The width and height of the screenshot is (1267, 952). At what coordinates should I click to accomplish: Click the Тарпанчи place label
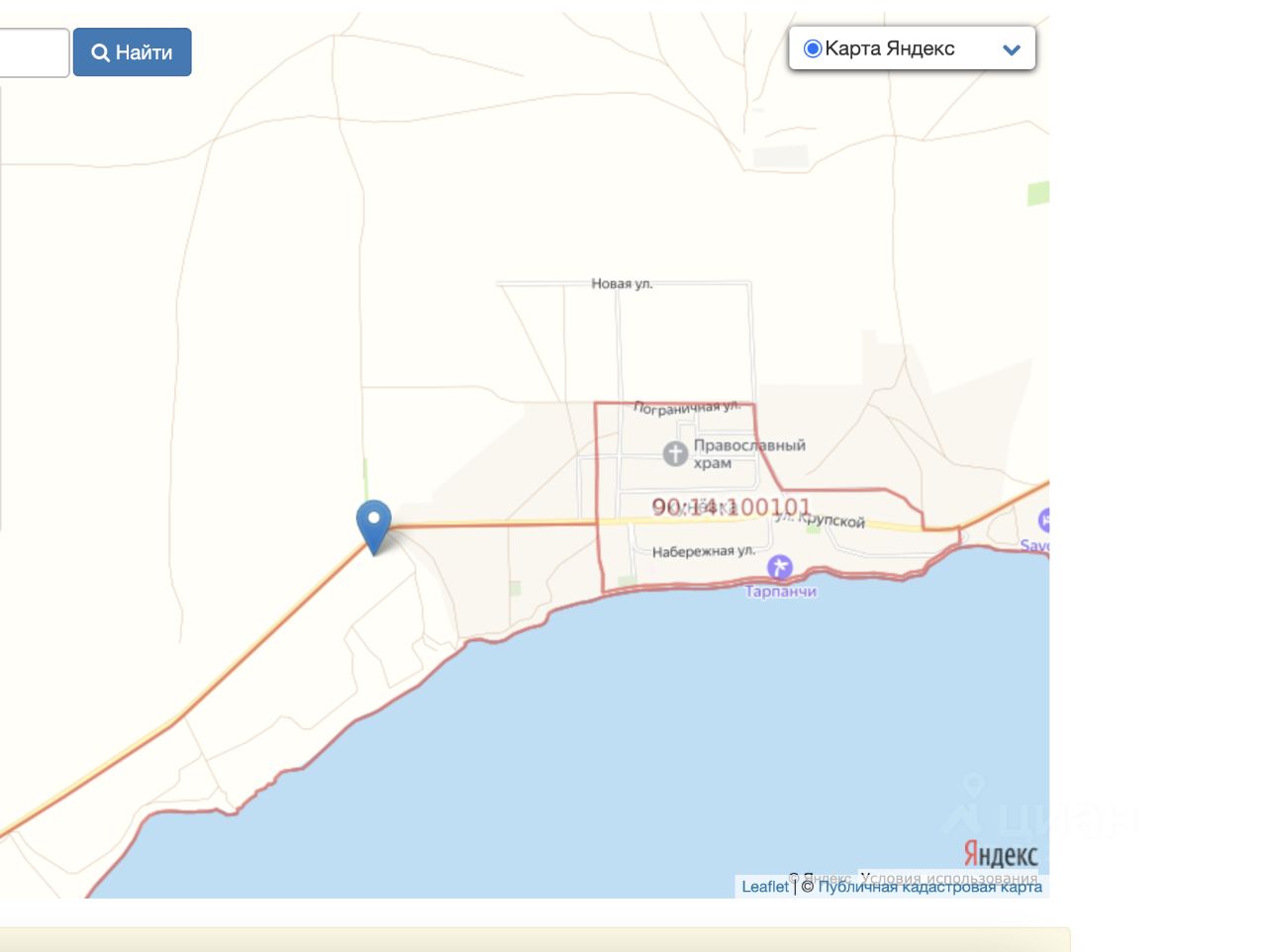click(781, 592)
